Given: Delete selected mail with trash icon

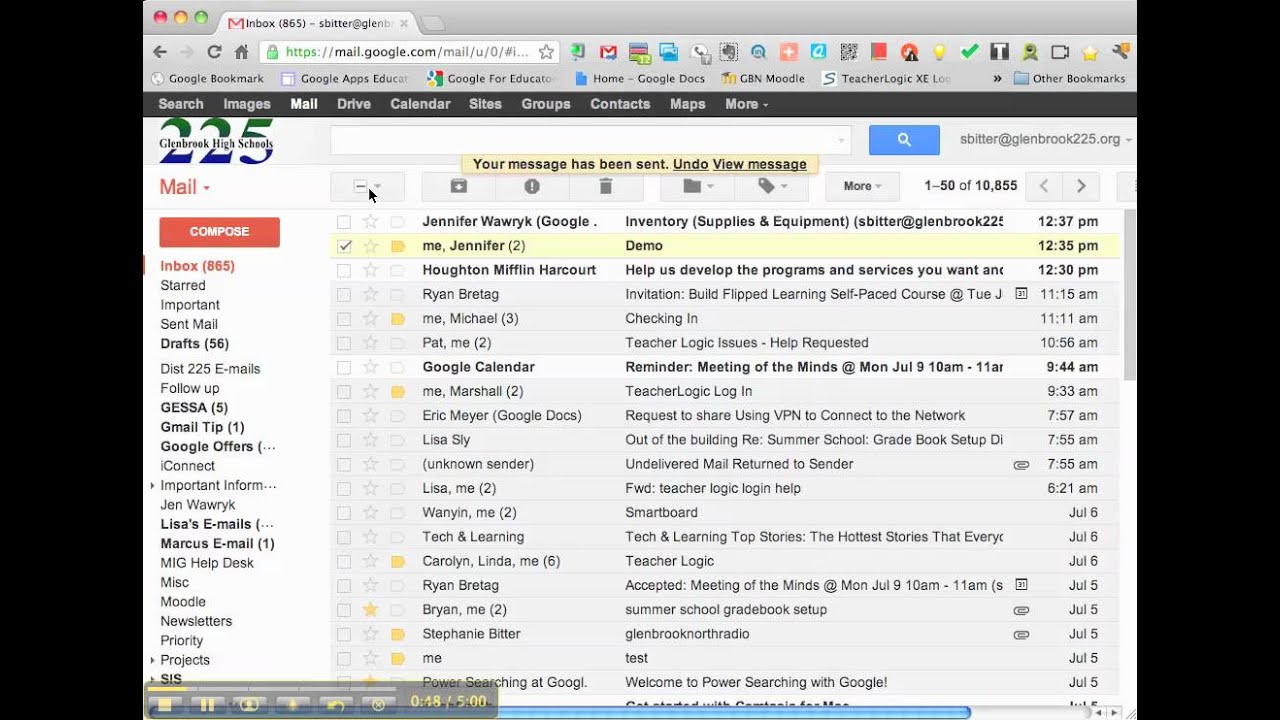Looking at the screenshot, I should click(605, 186).
